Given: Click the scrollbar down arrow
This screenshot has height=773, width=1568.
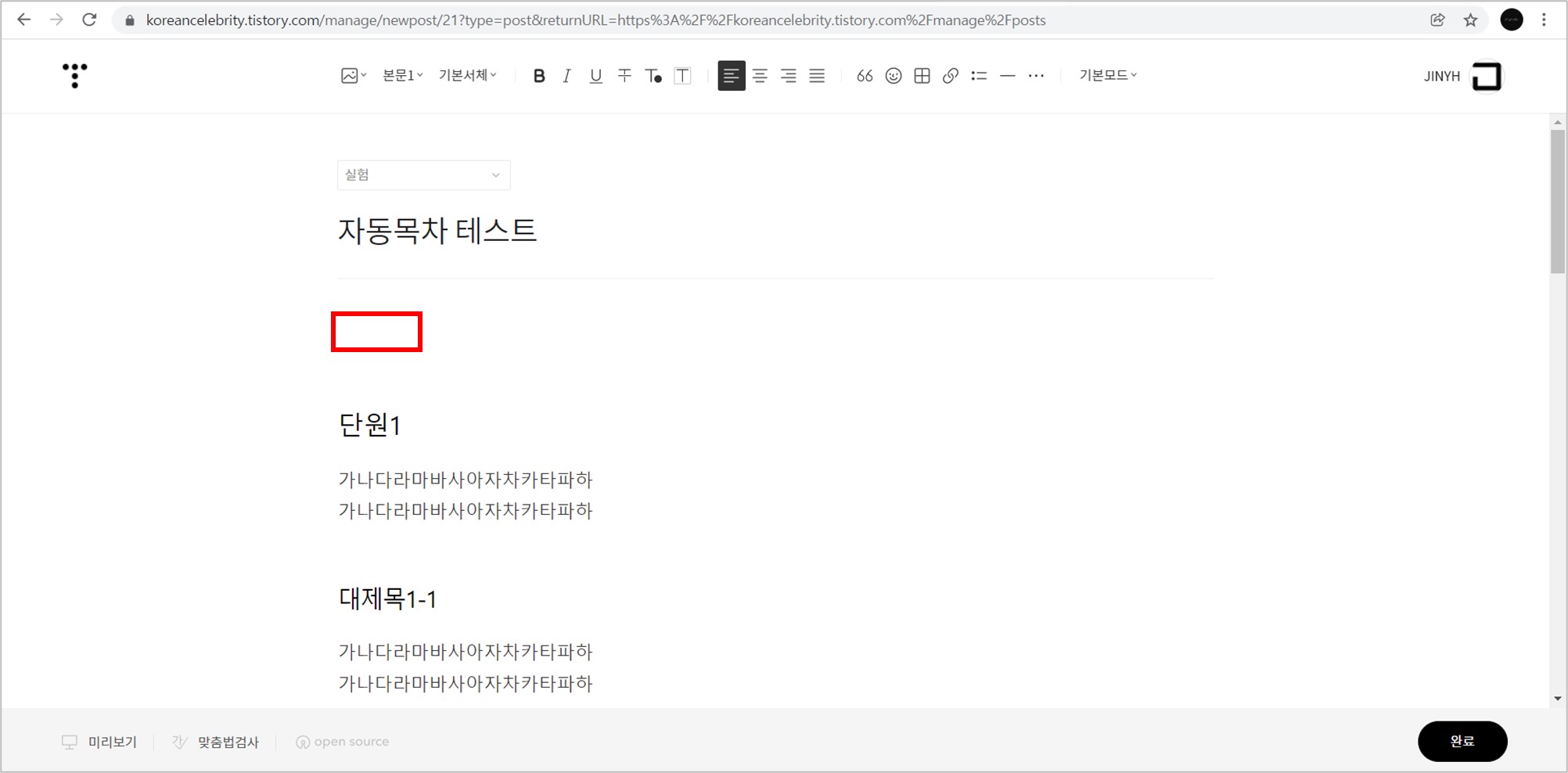Looking at the screenshot, I should 1558,699.
